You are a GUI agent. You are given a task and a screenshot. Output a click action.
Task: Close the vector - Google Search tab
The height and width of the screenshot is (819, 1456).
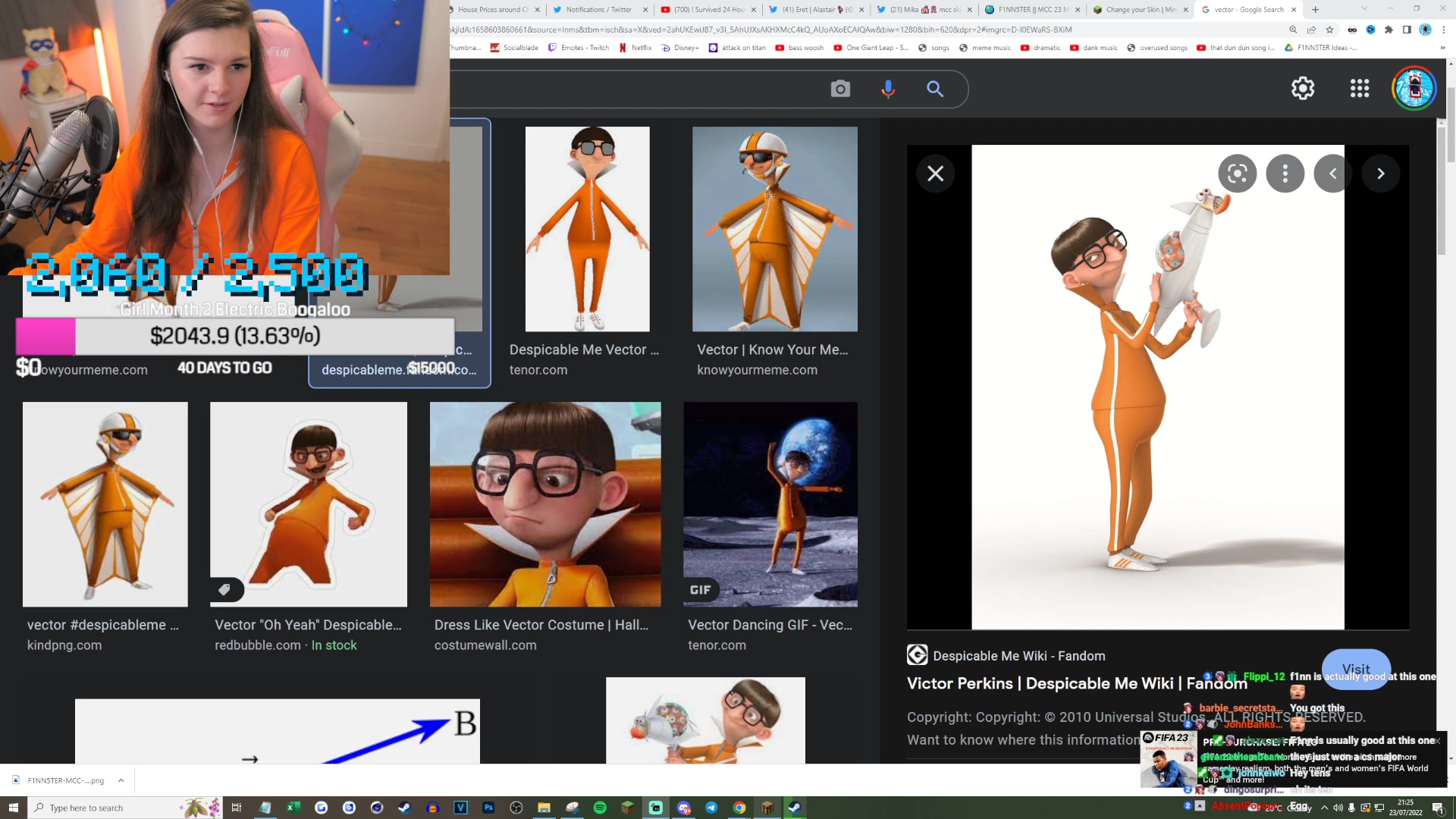pyautogui.click(x=1294, y=10)
